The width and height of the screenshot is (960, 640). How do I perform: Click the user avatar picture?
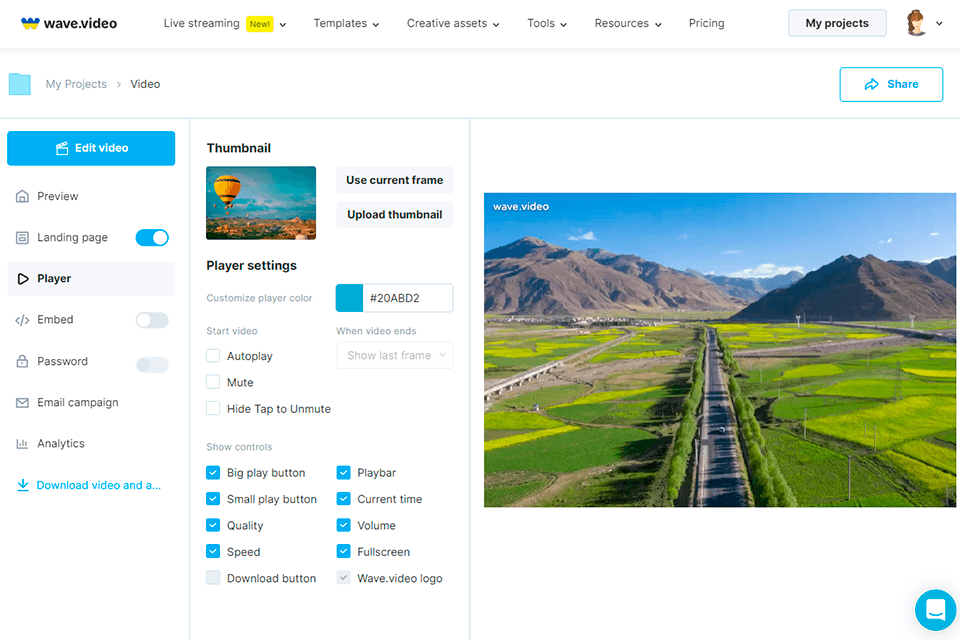916,23
